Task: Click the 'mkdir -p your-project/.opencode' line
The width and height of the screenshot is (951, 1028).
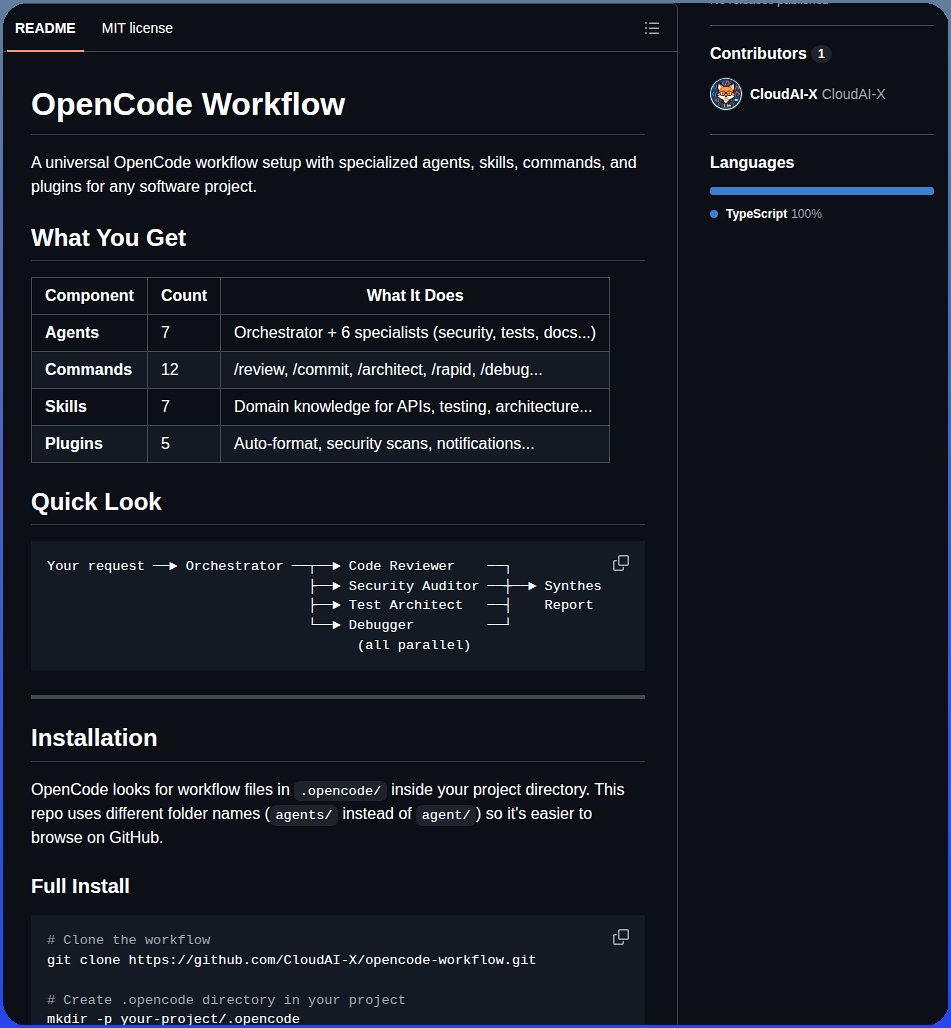Action: [173, 1019]
